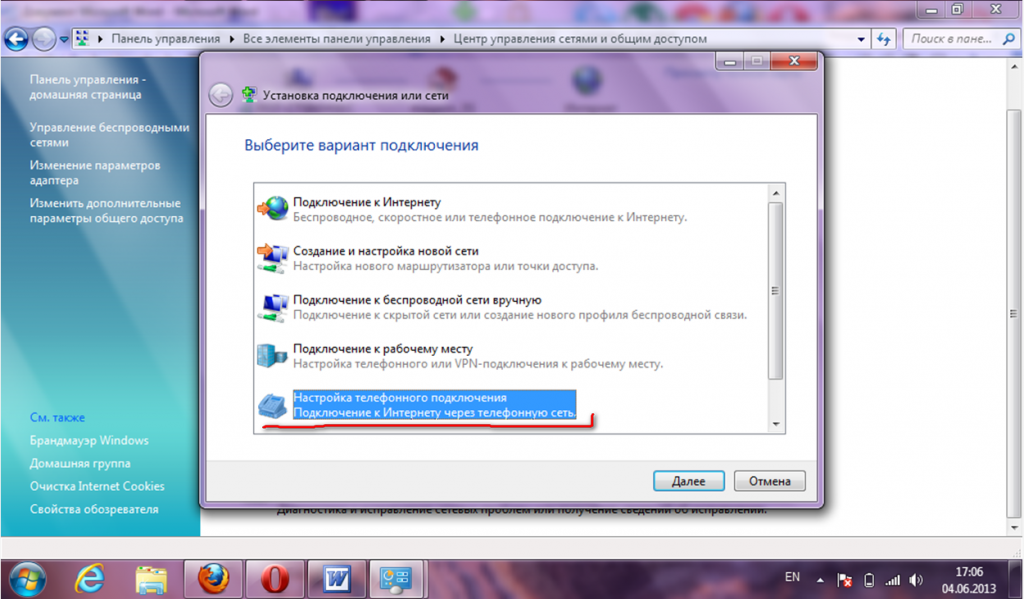Screen dimensions: 1024x599
Task: Click the icon for Подключение к беспроводной сети вручную
Action: pyautogui.click(x=273, y=307)
